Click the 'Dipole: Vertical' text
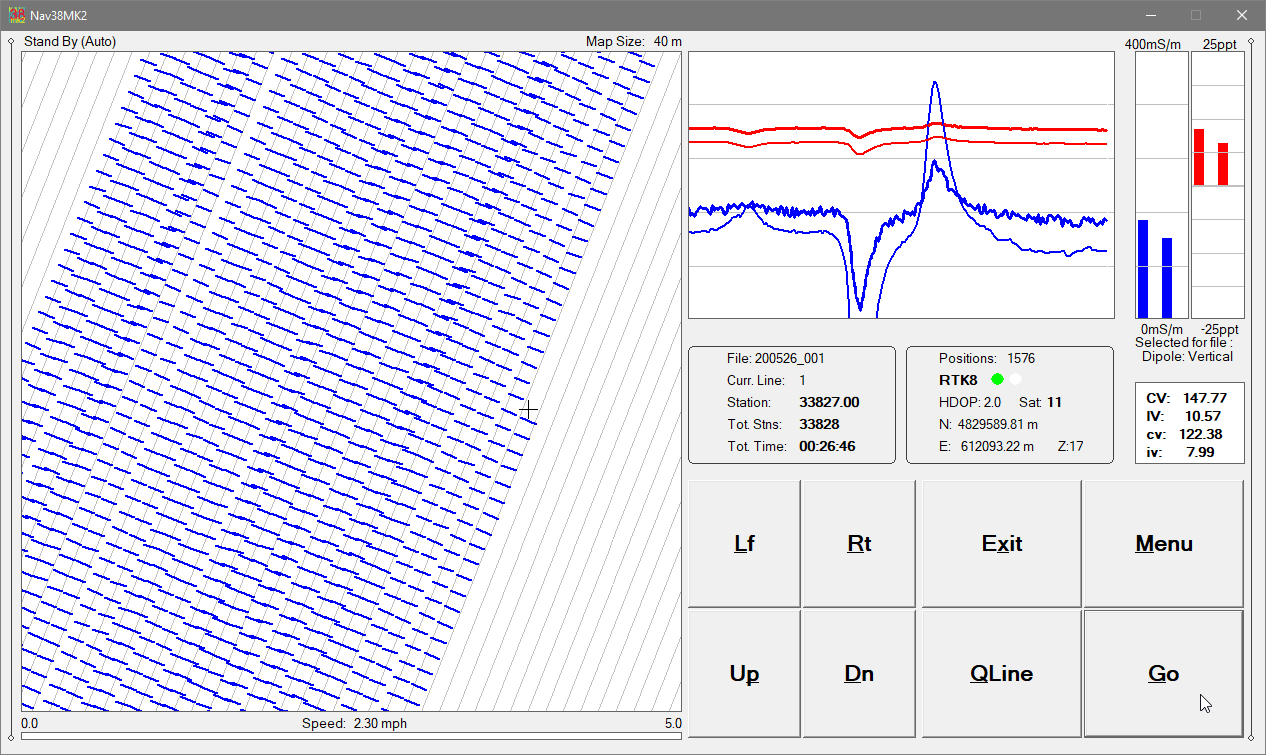The width and height of the screenshot is (1266, 755). (1187, 356)
